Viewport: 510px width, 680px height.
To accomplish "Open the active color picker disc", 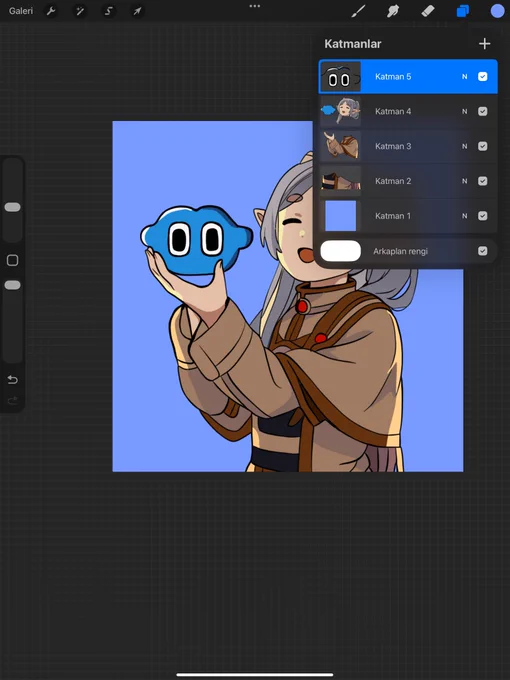I will [x=497, y=11].
